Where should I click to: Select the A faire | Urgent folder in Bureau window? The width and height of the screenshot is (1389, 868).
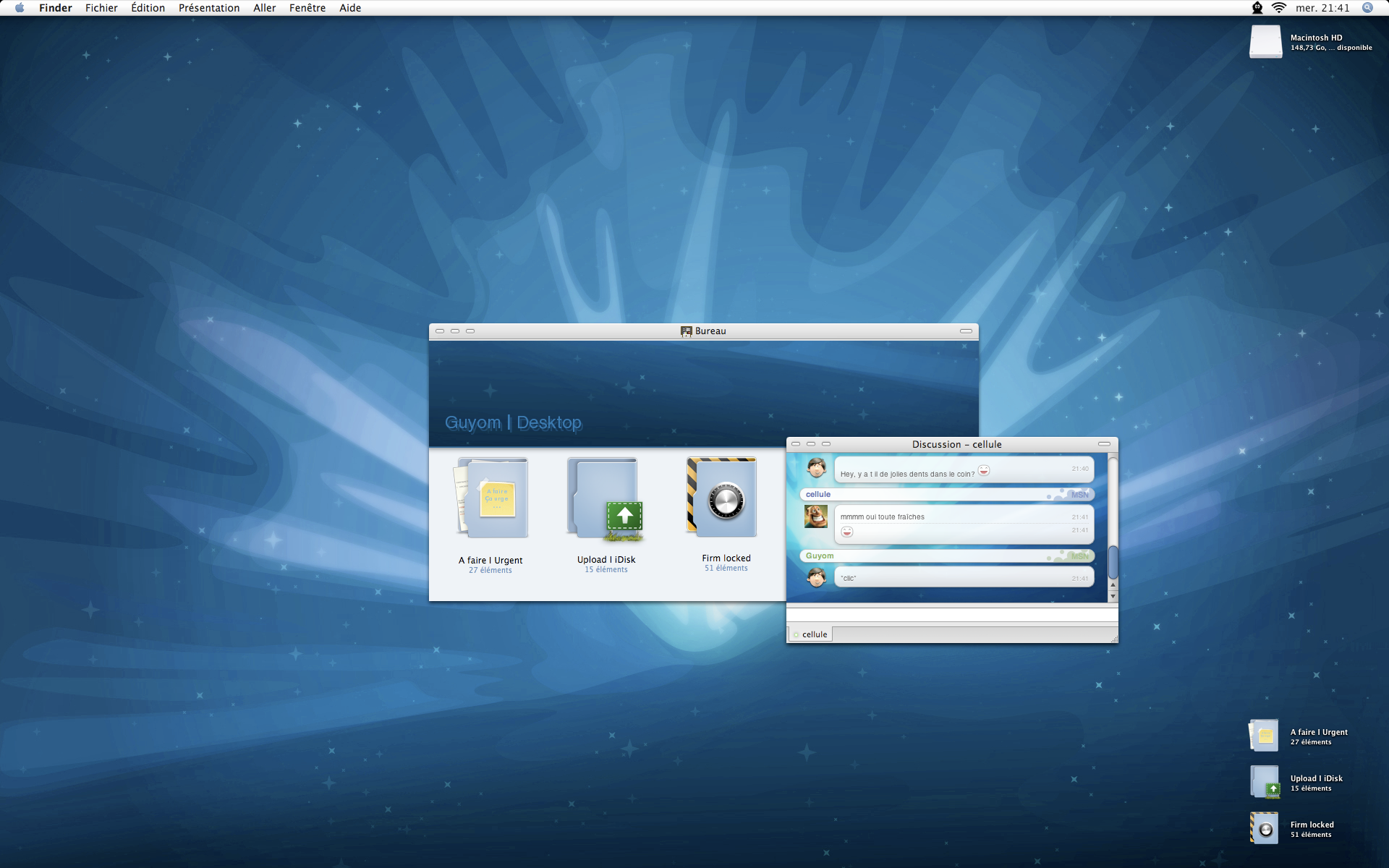click(490, 498)
